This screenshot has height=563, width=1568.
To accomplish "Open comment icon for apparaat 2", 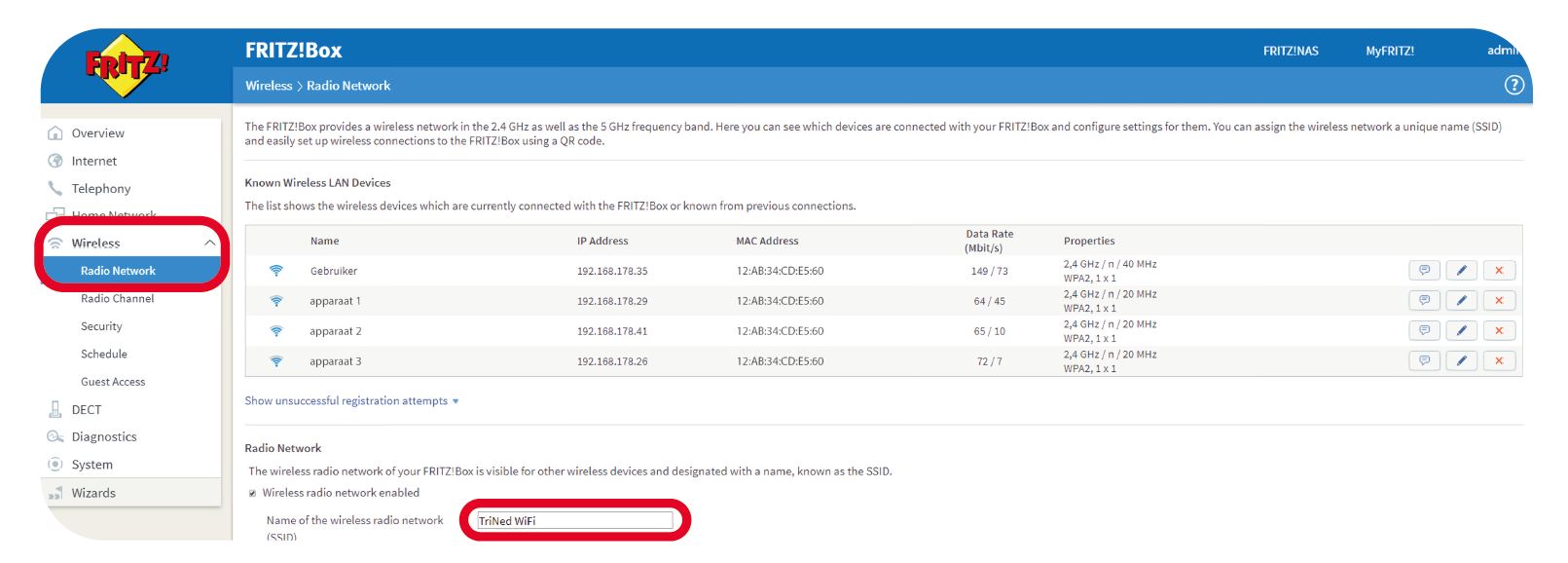I will pyautogui.click(x=1424, y=331).
